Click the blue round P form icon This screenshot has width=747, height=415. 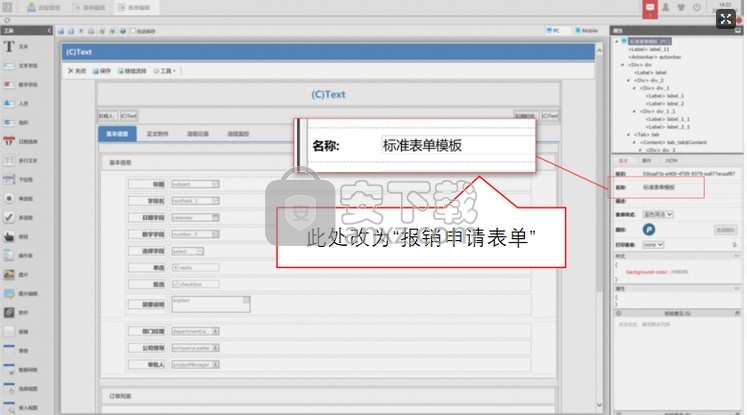click(648, 230)
